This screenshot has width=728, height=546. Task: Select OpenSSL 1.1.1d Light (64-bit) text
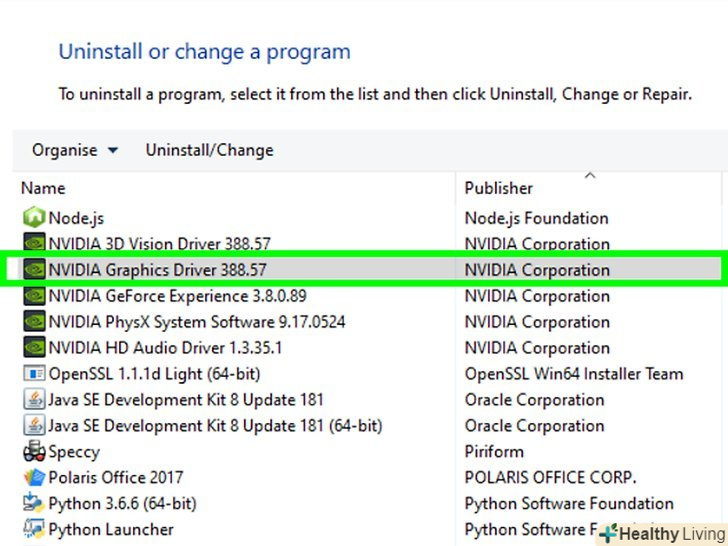154,374
